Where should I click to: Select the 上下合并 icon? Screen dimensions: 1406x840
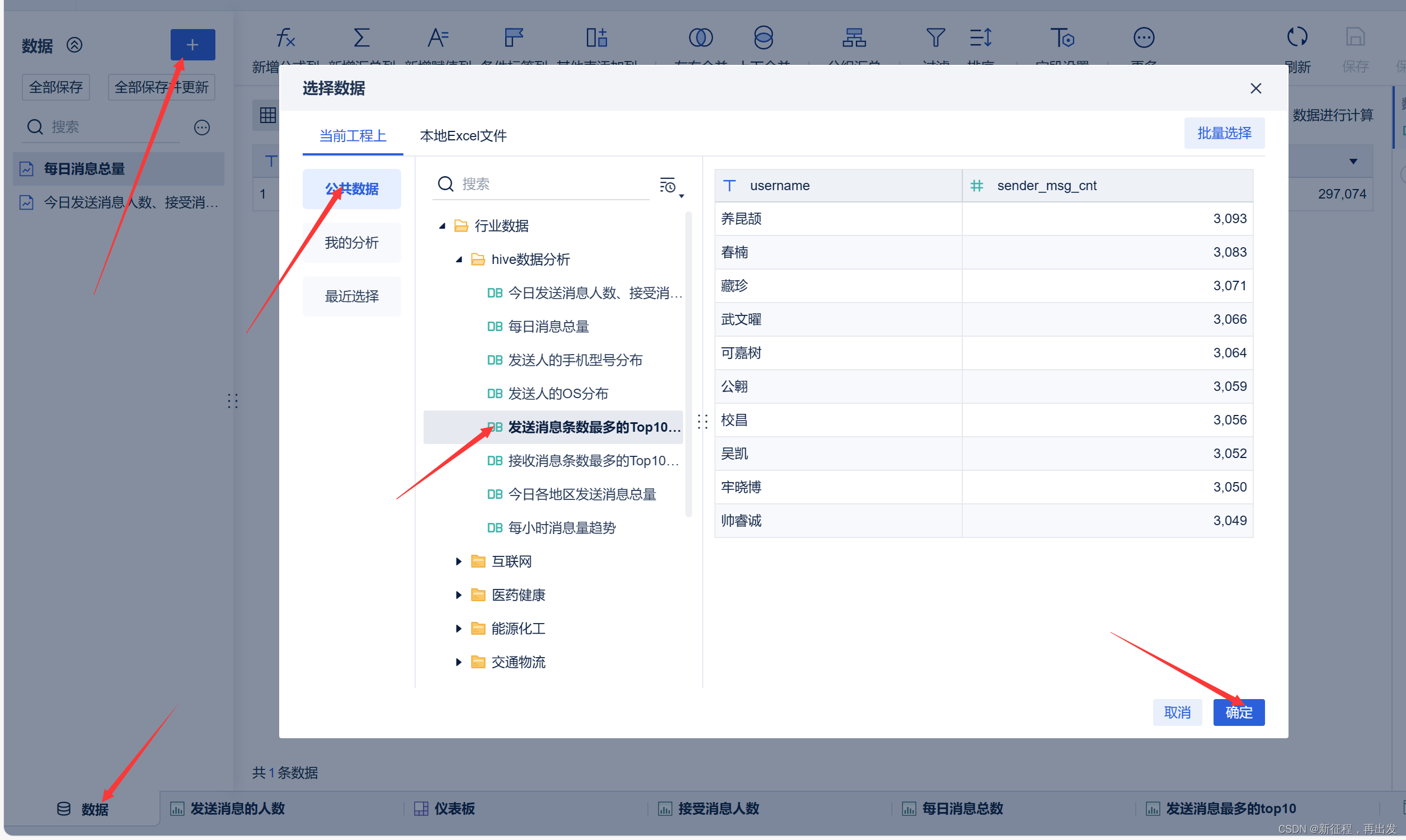click(763, 38)
